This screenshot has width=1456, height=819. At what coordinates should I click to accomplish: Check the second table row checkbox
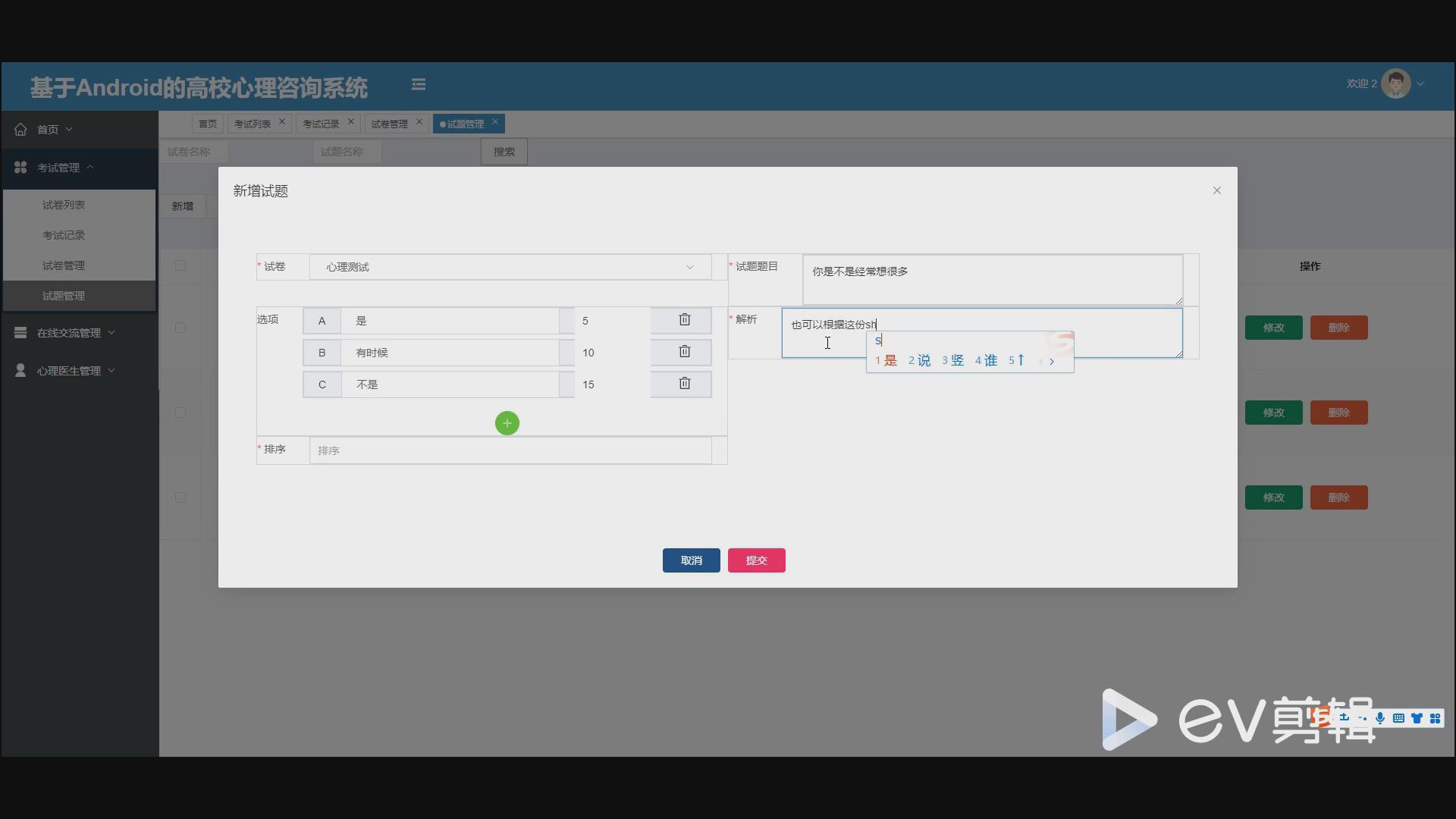tap(180, 413)
